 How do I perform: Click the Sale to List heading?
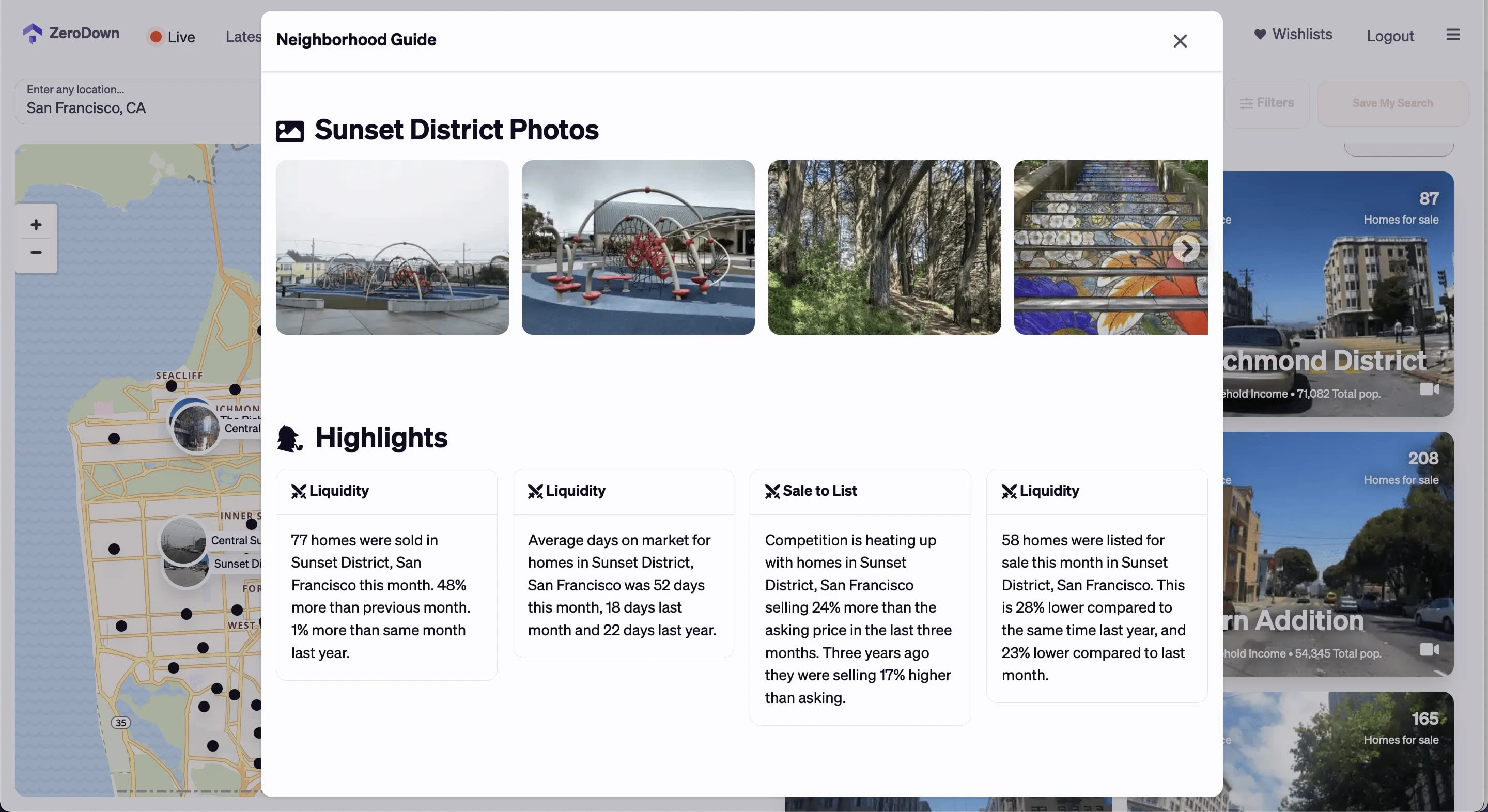(x=819, y=491)
